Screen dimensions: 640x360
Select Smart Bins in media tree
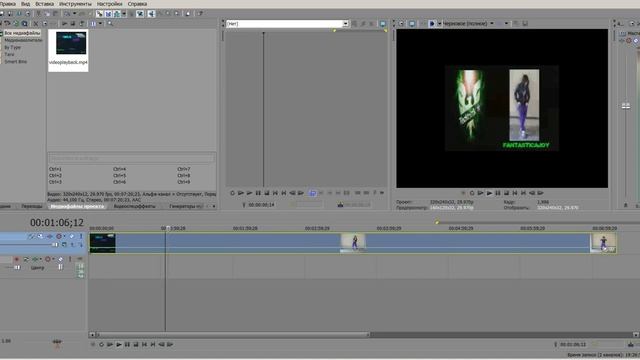coord(16,62)
